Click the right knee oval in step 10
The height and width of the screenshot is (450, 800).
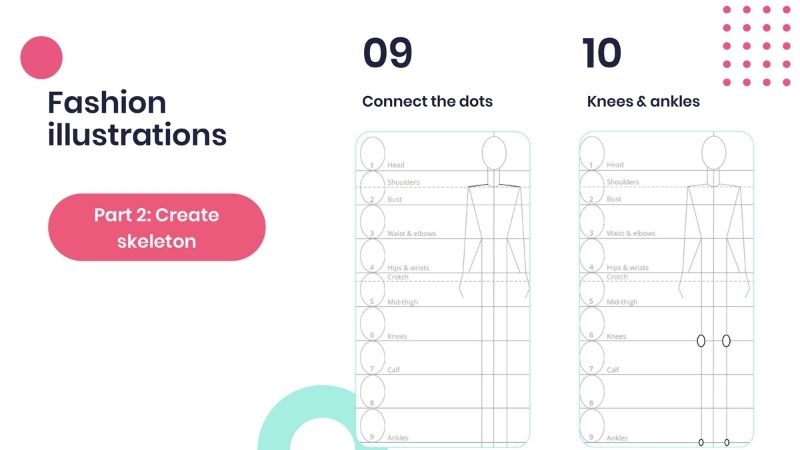[x=726, y=340]
